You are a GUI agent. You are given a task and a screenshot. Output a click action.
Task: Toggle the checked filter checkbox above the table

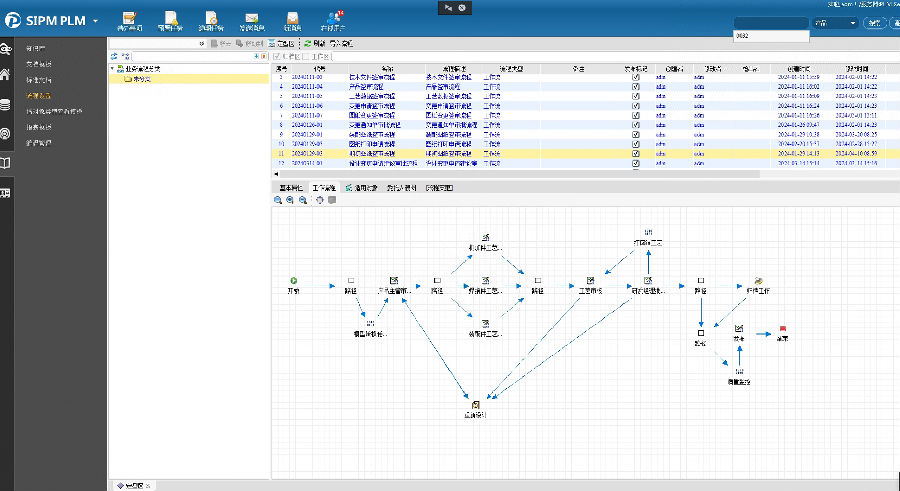[277, 56]
